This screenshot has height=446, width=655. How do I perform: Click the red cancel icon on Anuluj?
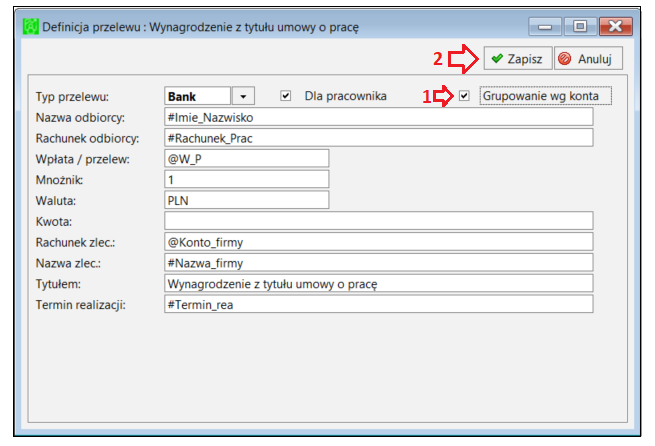pos(565,58)
